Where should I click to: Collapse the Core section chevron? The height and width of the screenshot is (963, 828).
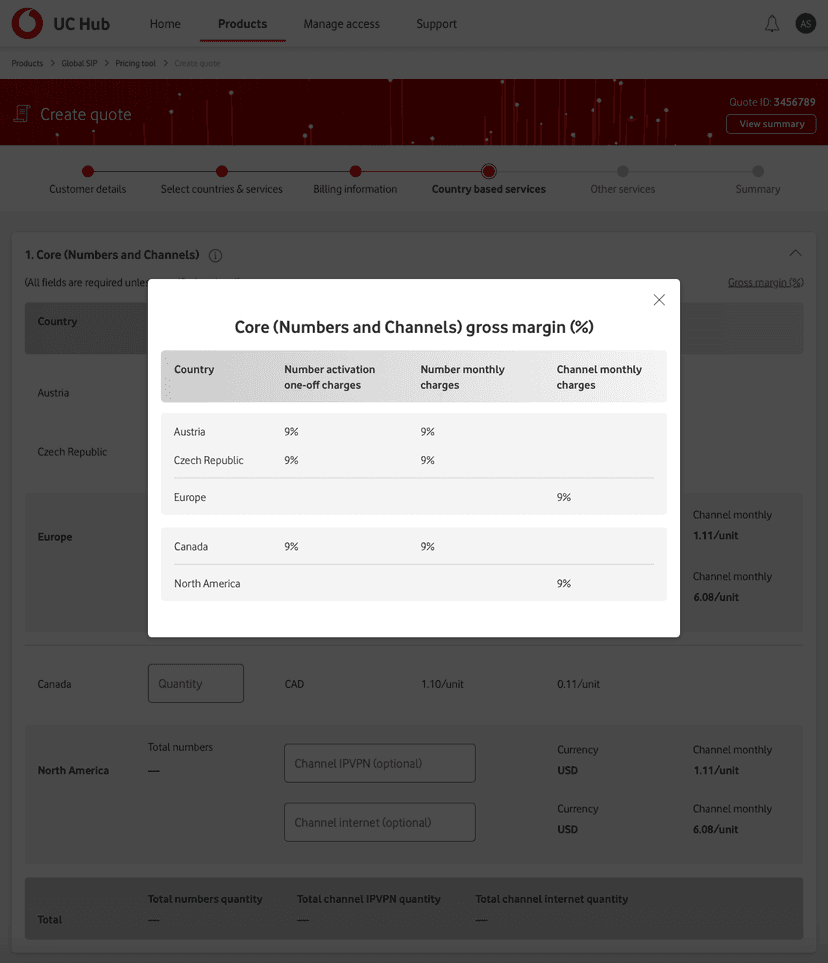(x=795, y=252)
